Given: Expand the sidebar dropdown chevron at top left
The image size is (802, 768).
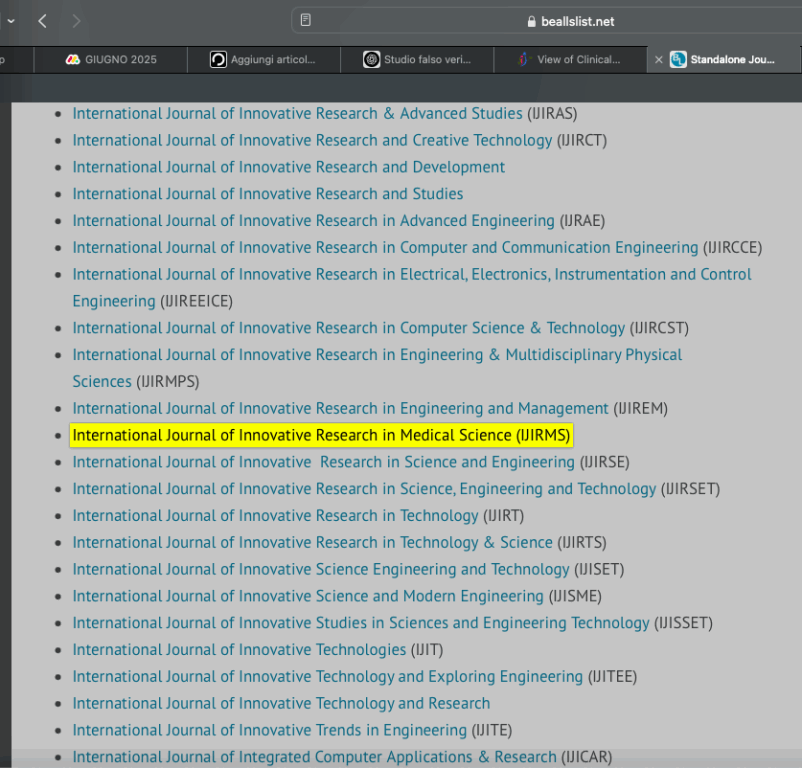Looking at the screenshot, I should [x=11, y=21].
